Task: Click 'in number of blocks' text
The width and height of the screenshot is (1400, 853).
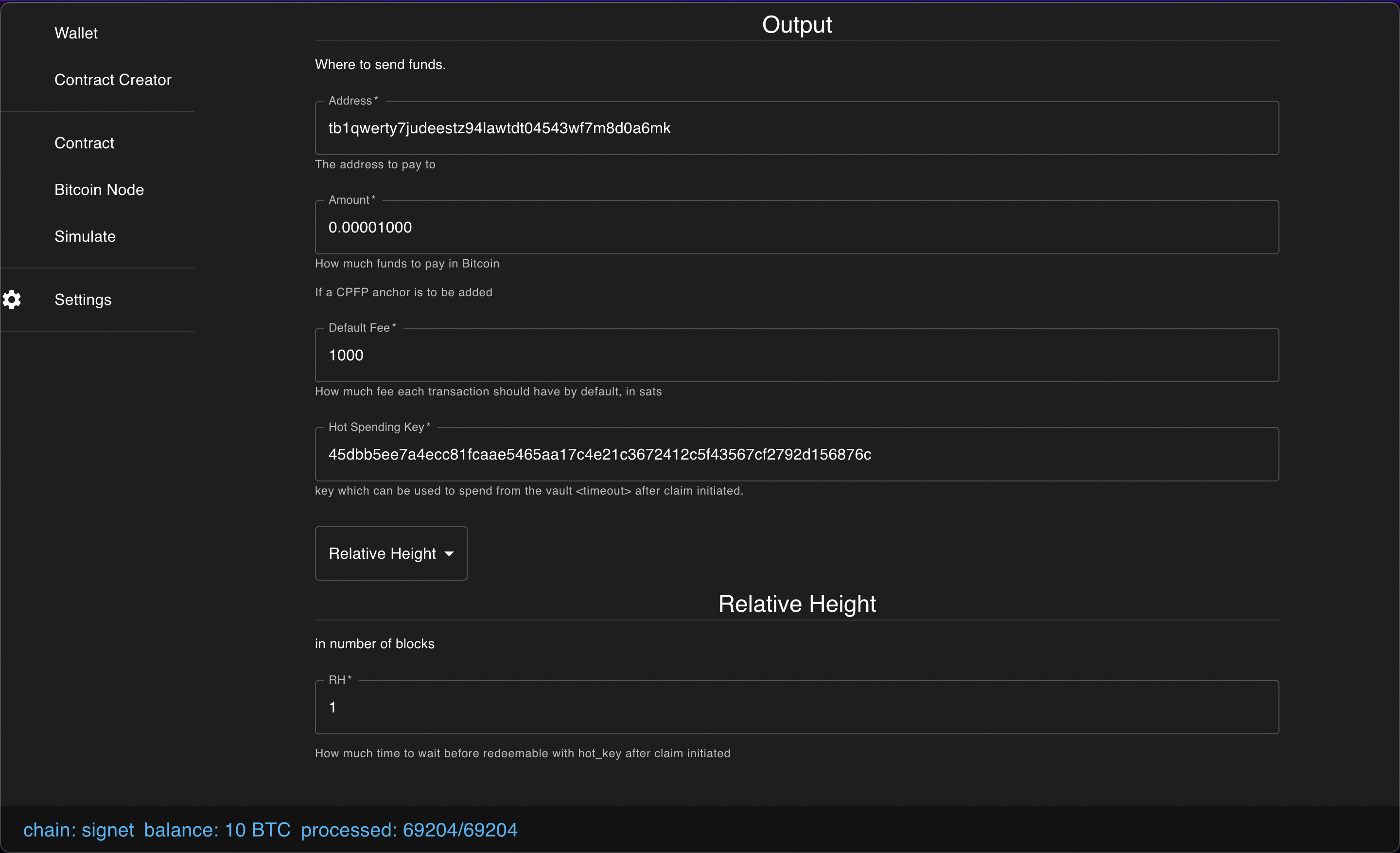Action: tap(374, 643)
